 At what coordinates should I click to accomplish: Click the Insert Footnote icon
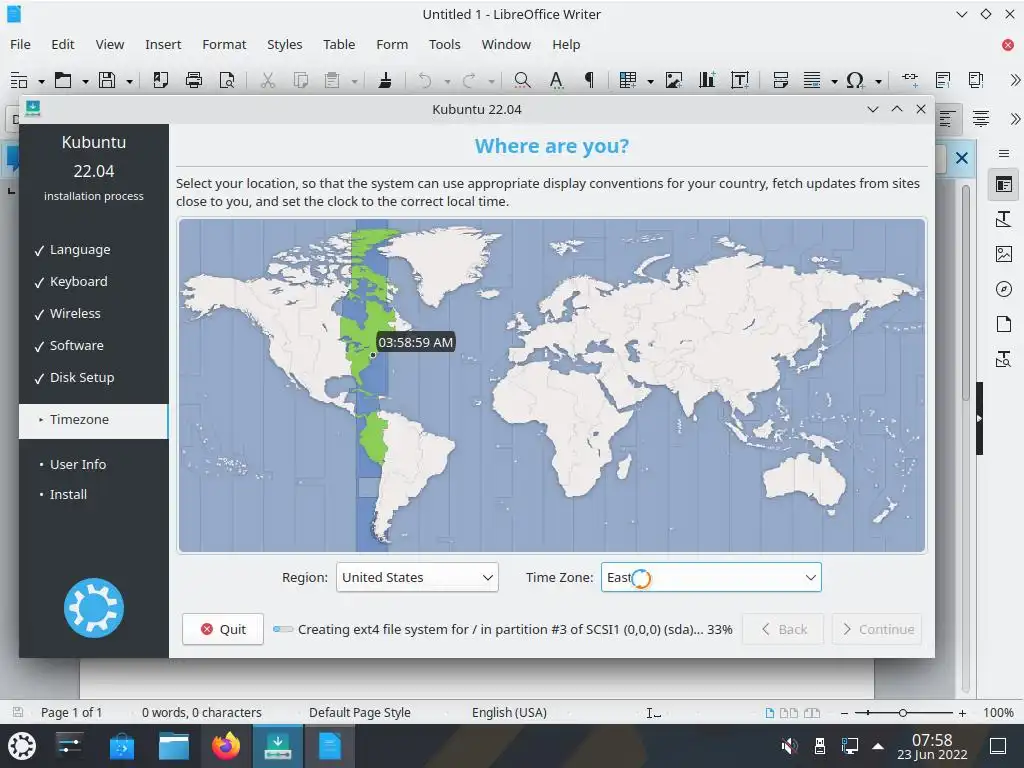943,80
